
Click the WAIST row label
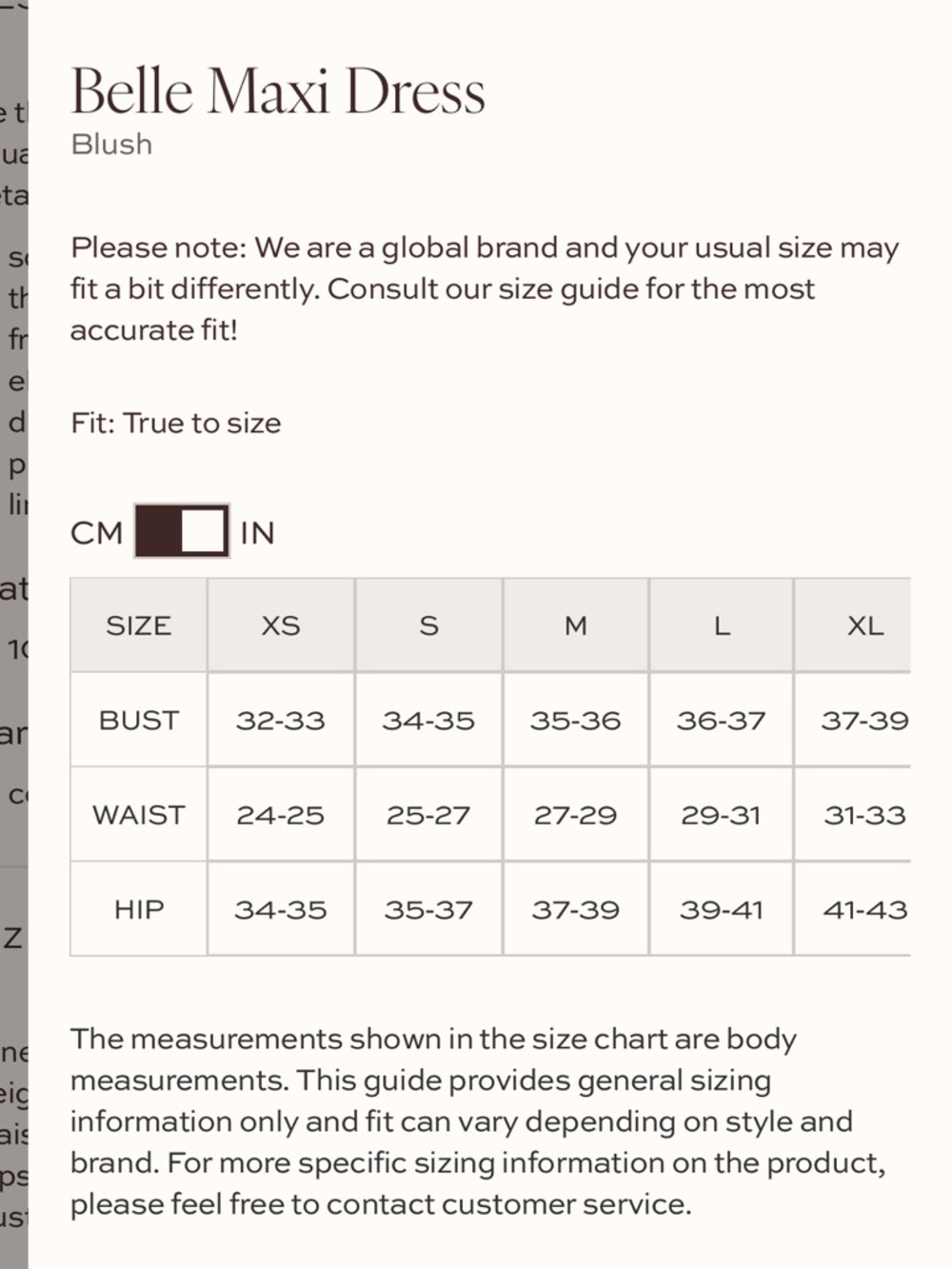click(139, 815)
